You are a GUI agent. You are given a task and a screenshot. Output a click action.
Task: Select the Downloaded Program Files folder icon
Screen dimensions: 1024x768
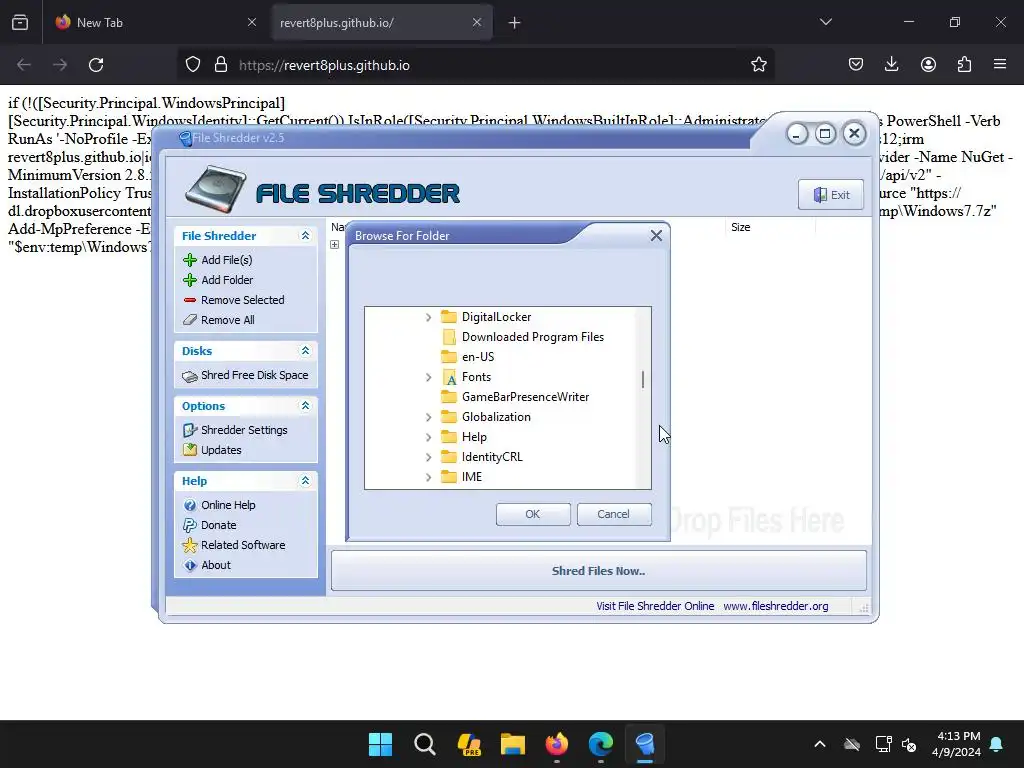[449, 337]
